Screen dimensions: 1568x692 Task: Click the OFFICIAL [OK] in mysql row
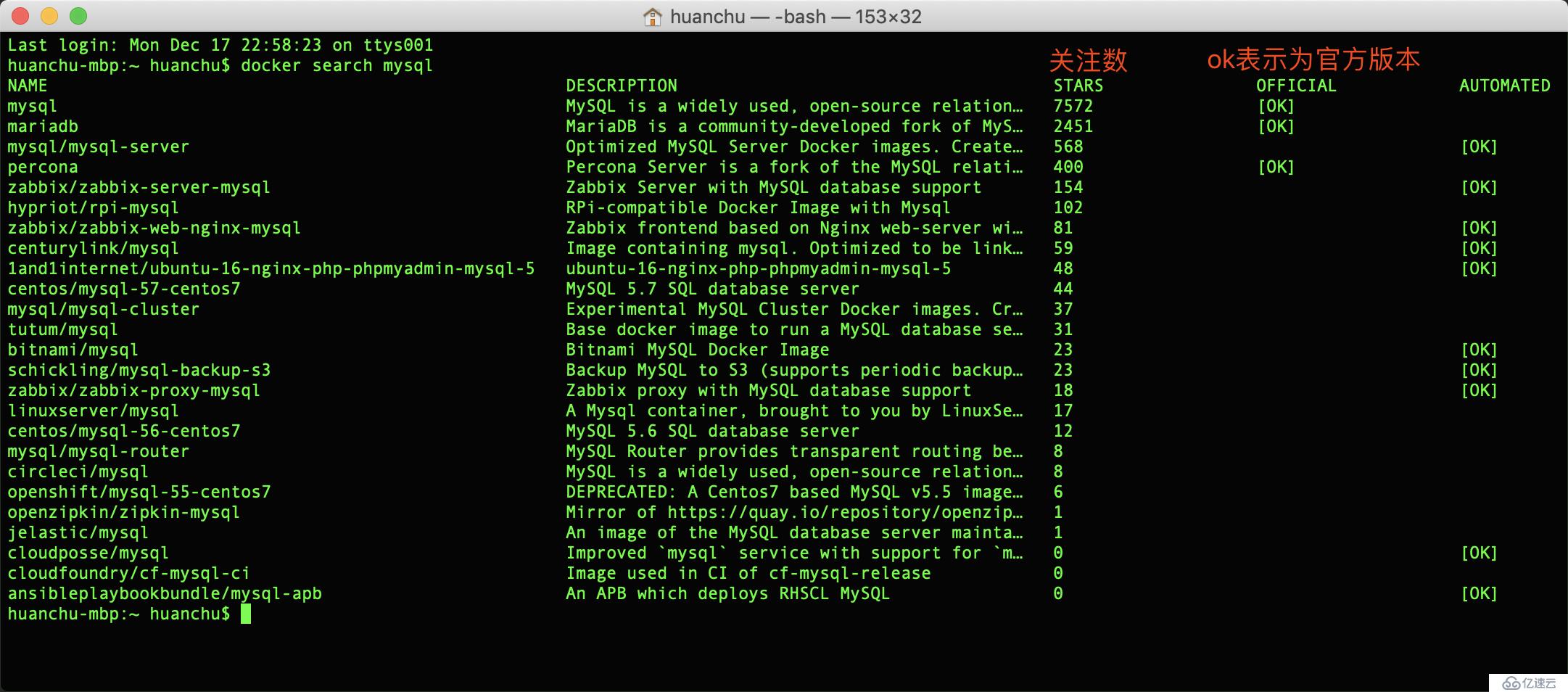(1276, 106)
